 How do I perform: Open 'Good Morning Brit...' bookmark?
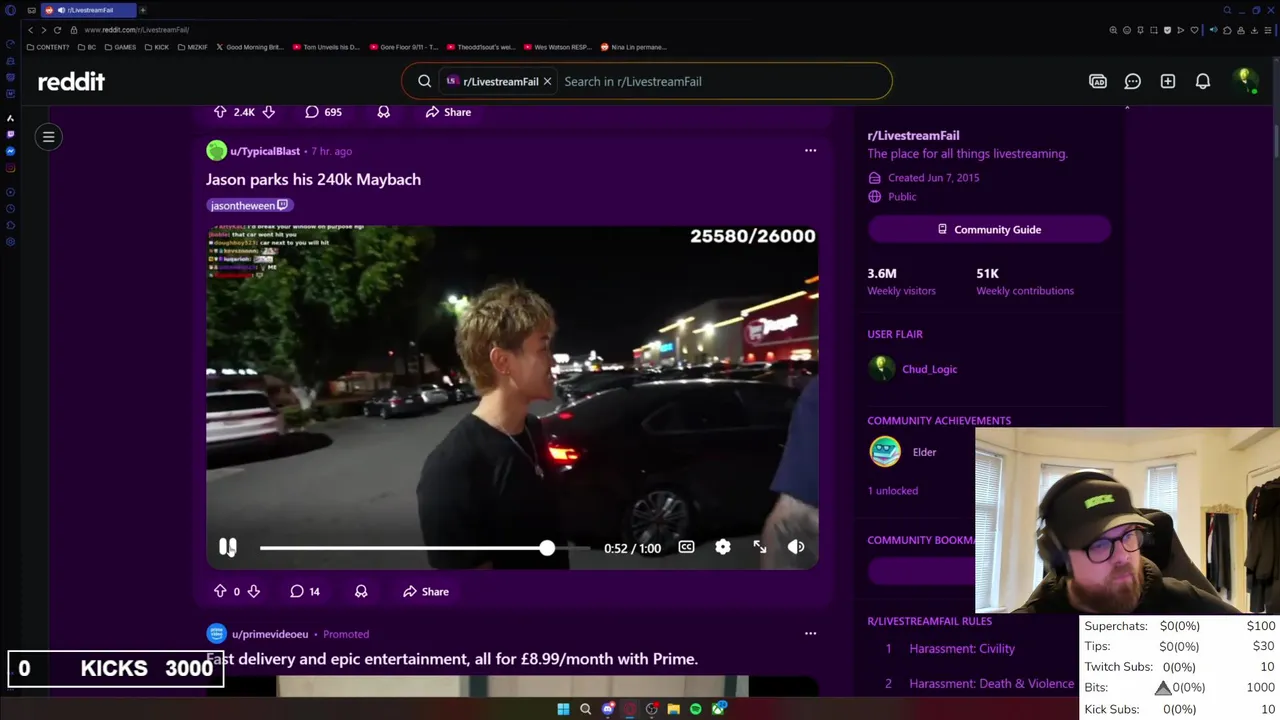coord(250,47)
